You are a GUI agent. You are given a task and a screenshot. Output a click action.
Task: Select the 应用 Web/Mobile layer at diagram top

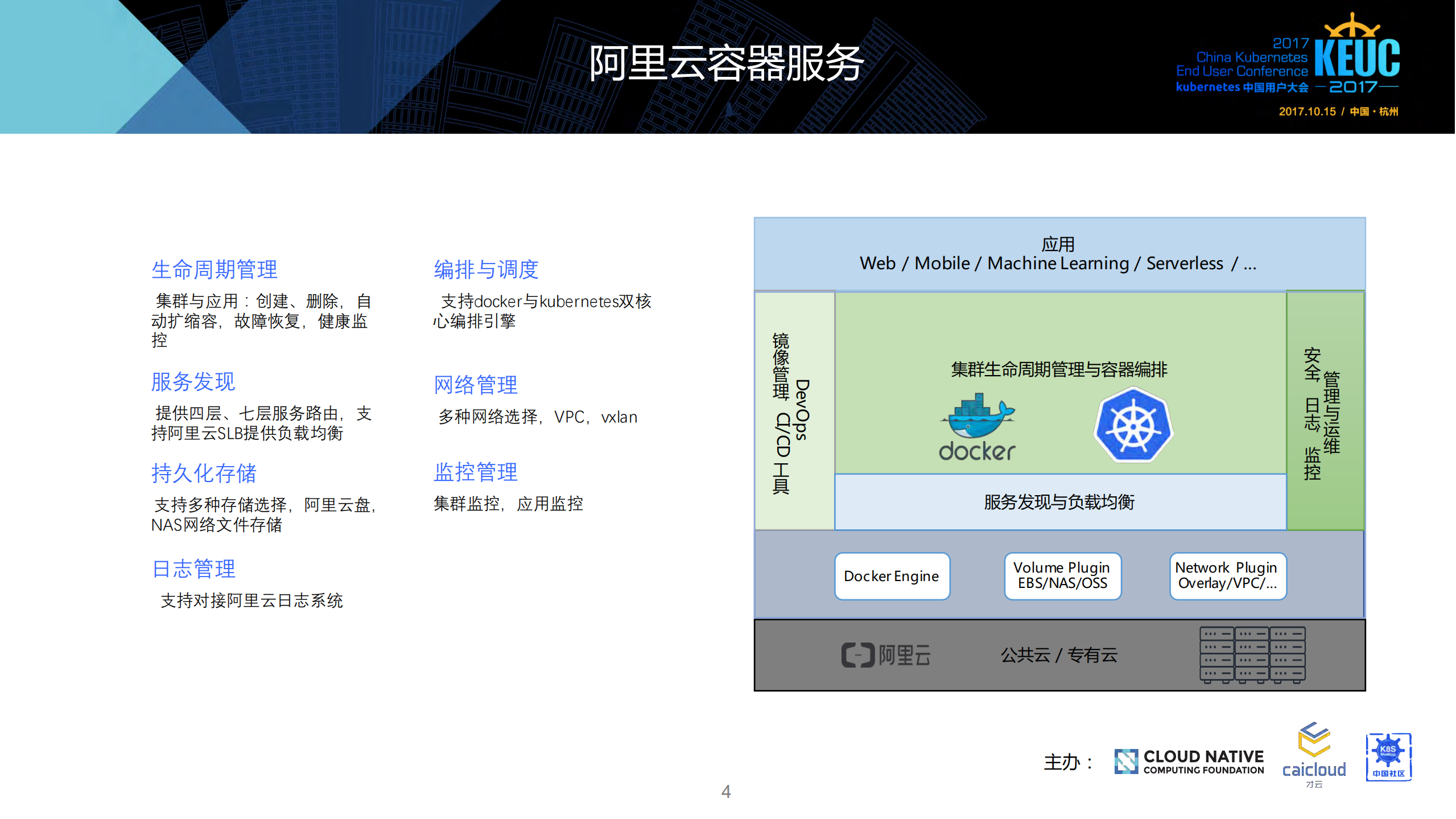tap(1058, 252)
